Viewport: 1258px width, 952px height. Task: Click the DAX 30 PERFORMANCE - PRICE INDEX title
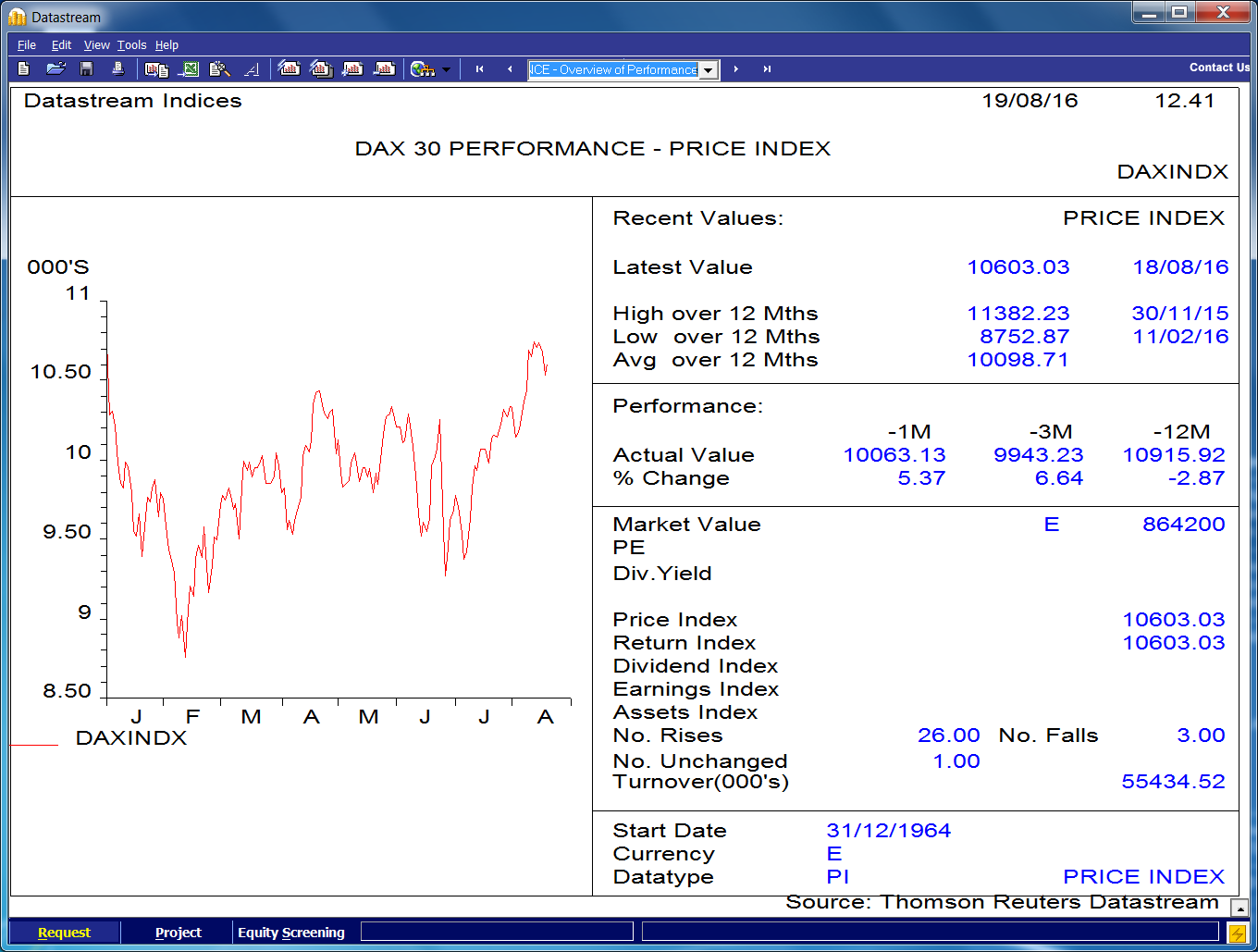pyautogui.click(x=593, y=149)
